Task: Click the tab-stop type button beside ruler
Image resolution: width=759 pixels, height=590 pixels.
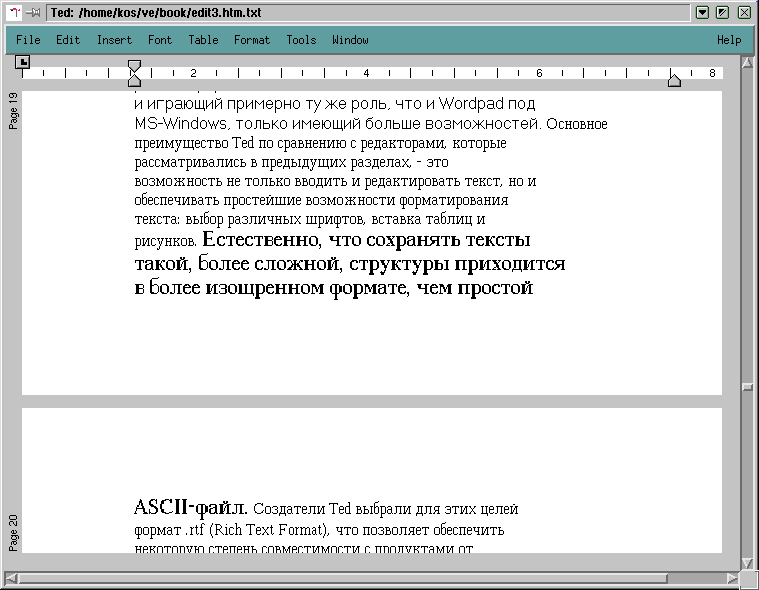Action: pos(23,62)
